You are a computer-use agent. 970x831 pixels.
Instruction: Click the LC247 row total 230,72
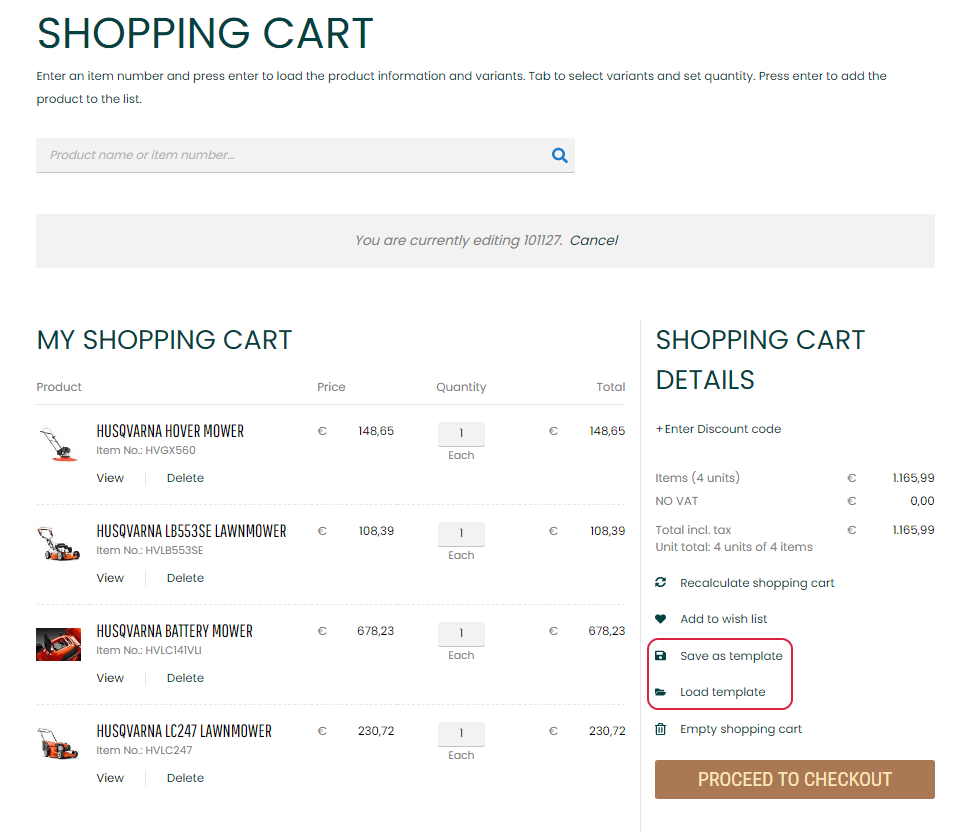tap(607, 731)
